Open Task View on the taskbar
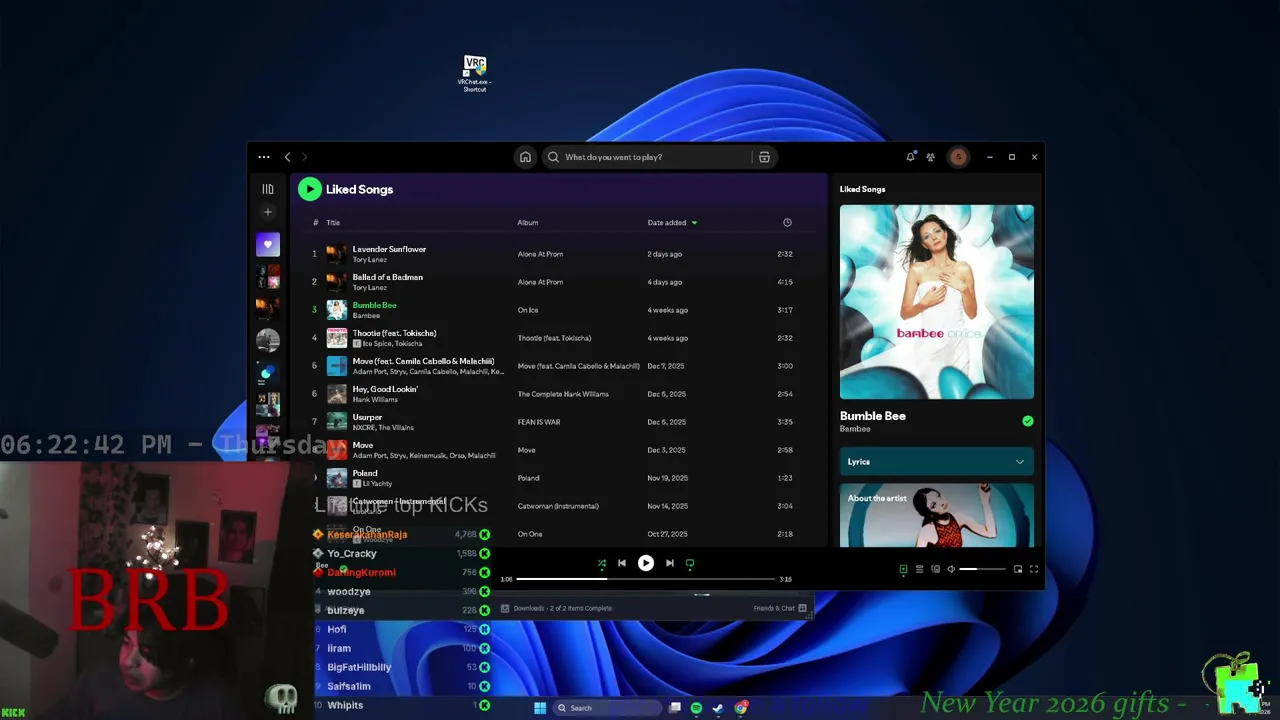The width and height of the screenshot is (1280, 720). click(675, 708)
